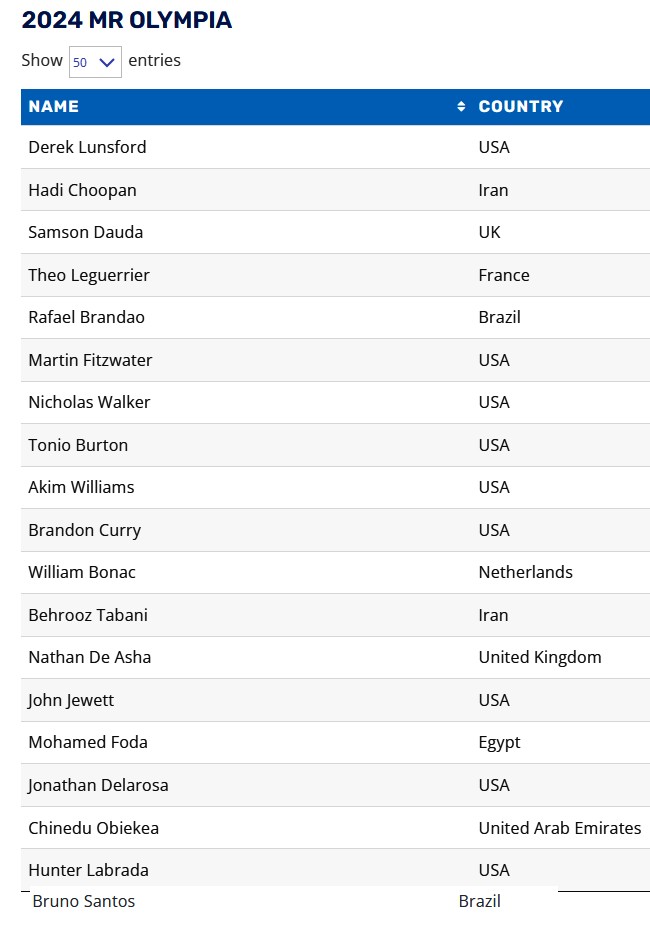Click the Brandon Curry entry

[x=84, y=530]
